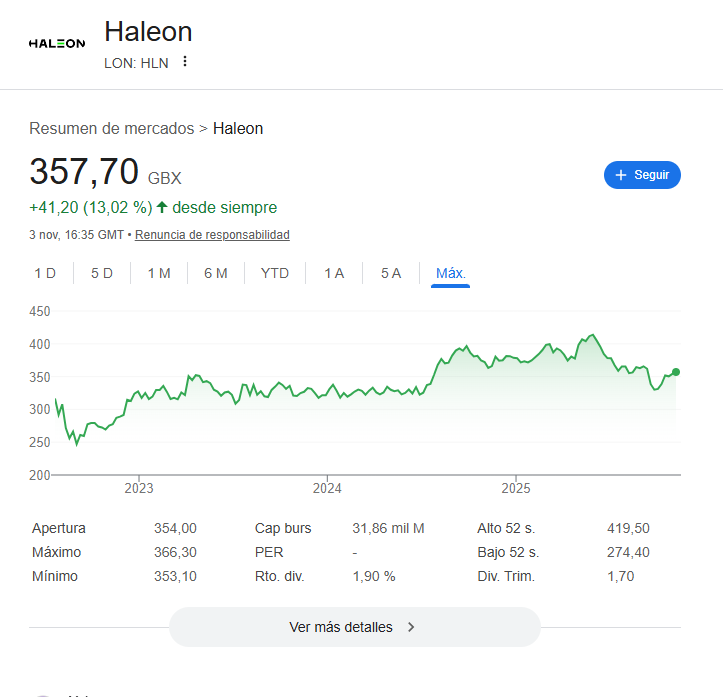The width and height of the screenshot is (723, 697).
Task: Follow Haleon with the Seguir button
Action: 642,175
